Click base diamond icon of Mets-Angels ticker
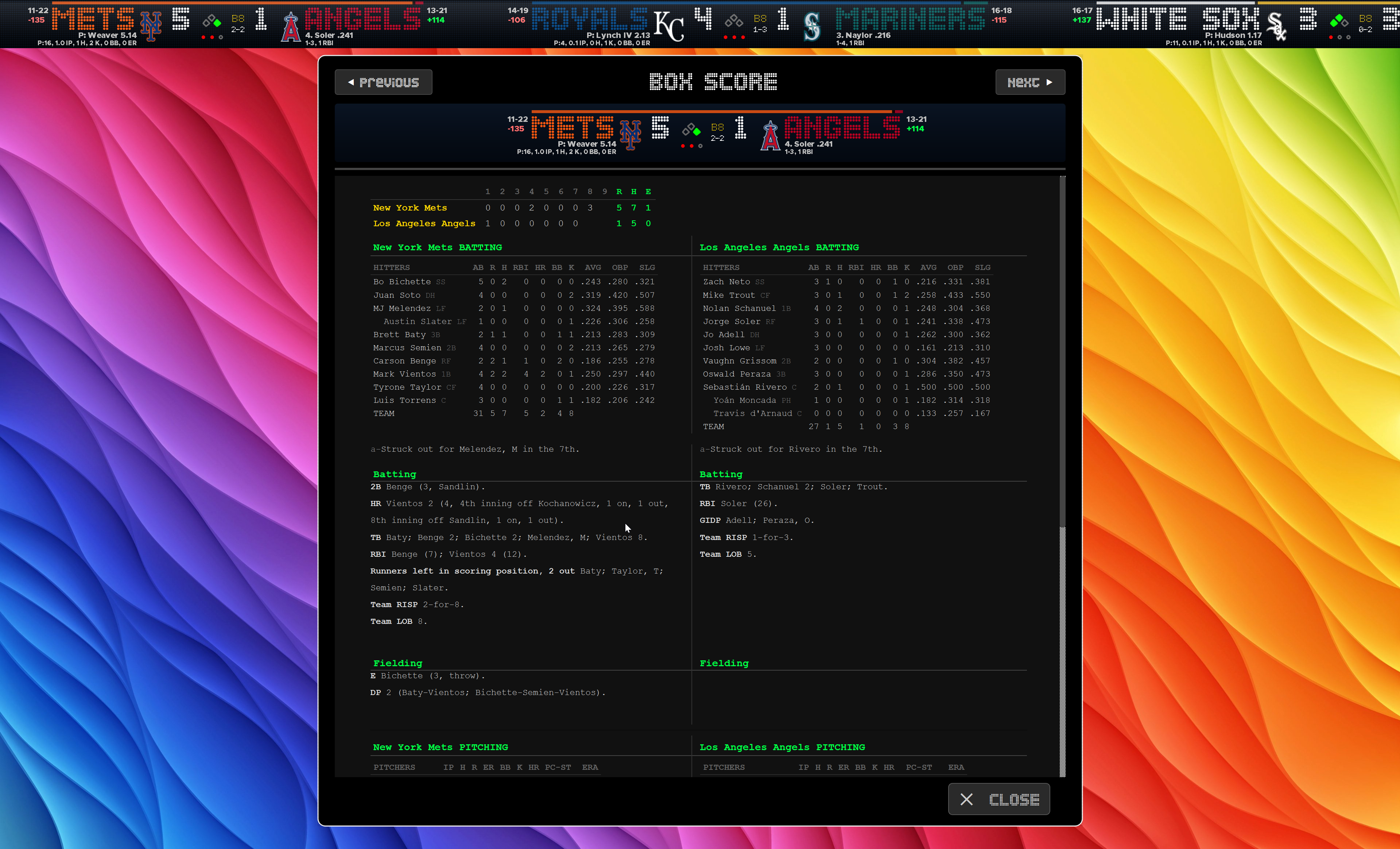This screenshot has height=849, width=1400. coord(212,21)
